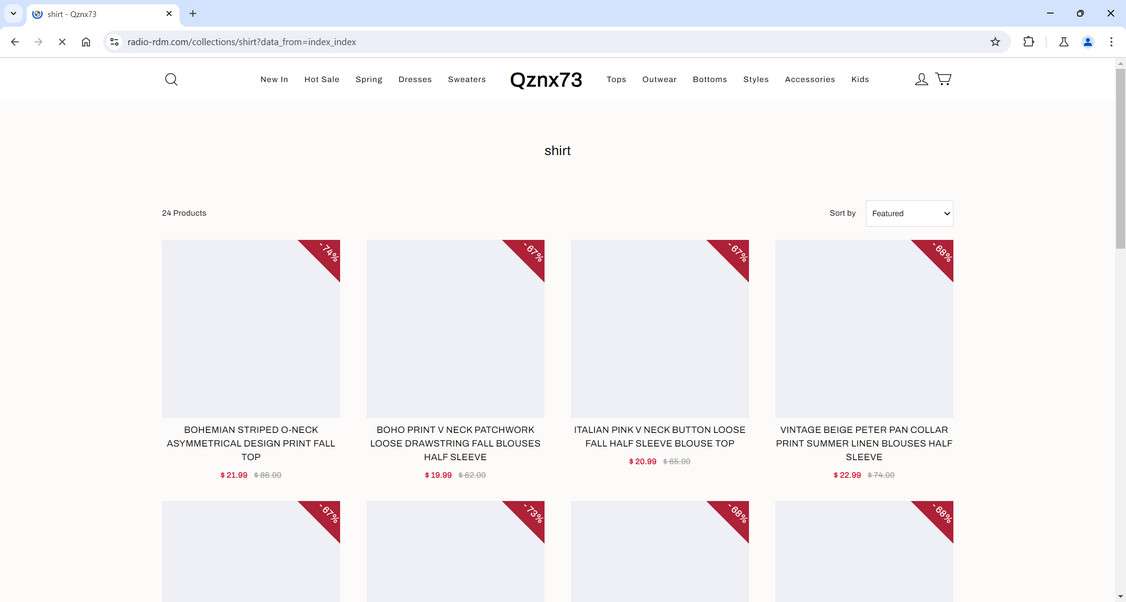The image size is (1126, 602).
Task: Open a new browser tab with plus
Action: pyautogui.click(x=192, y=14)
